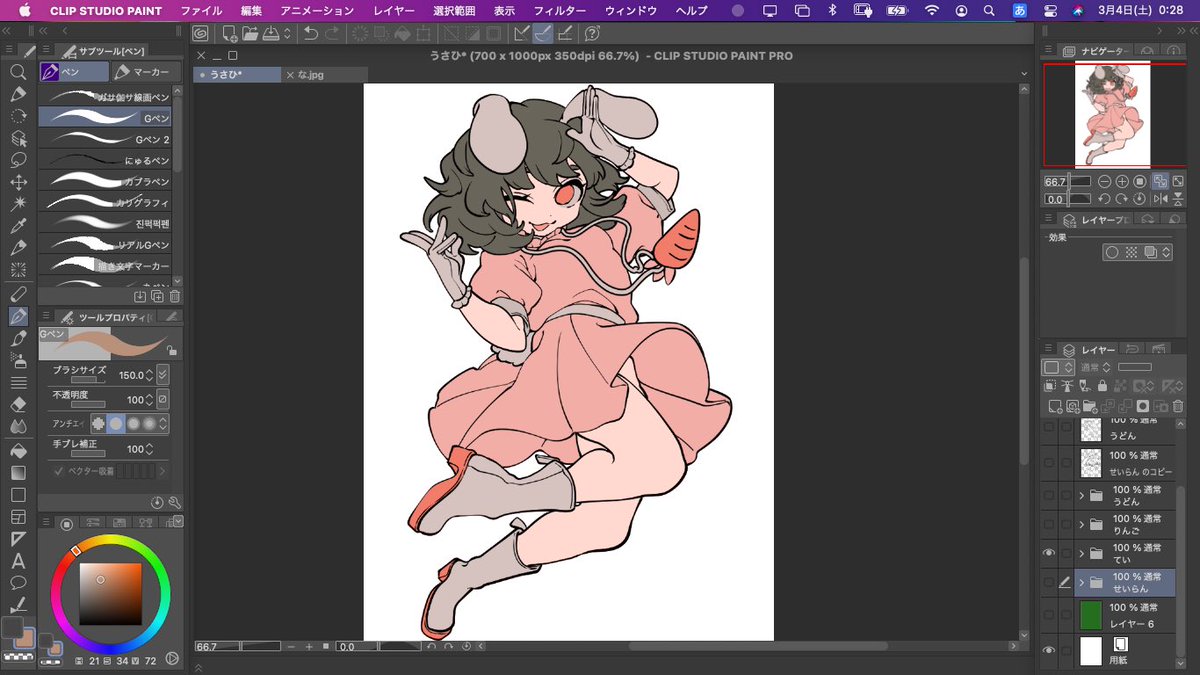Image resolution: width=1200 pixels, height=675 pixels.
Task: Select the Blend tool
Action: [18, 426]
